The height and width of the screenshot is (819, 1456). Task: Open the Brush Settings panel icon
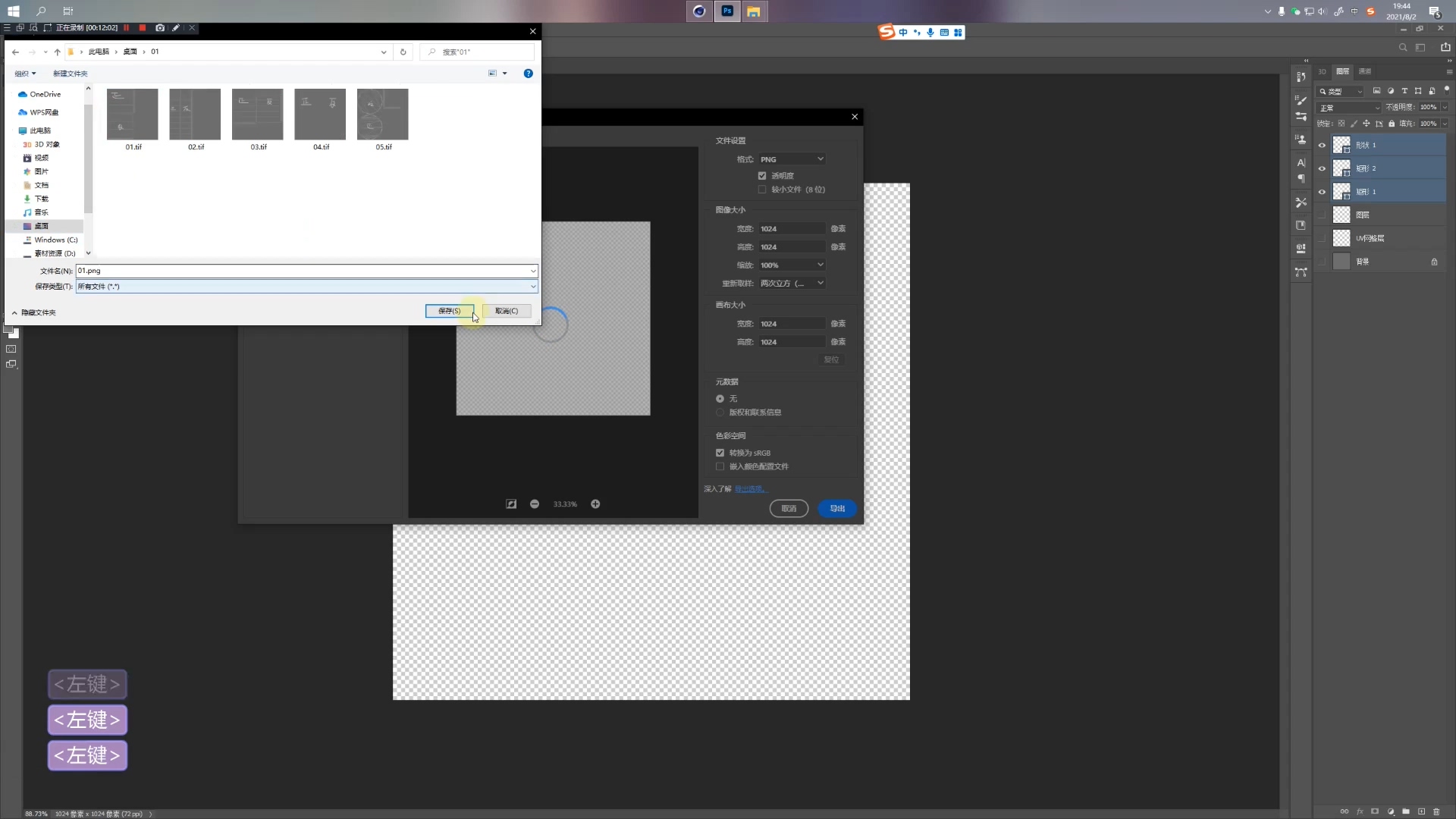1301,100
